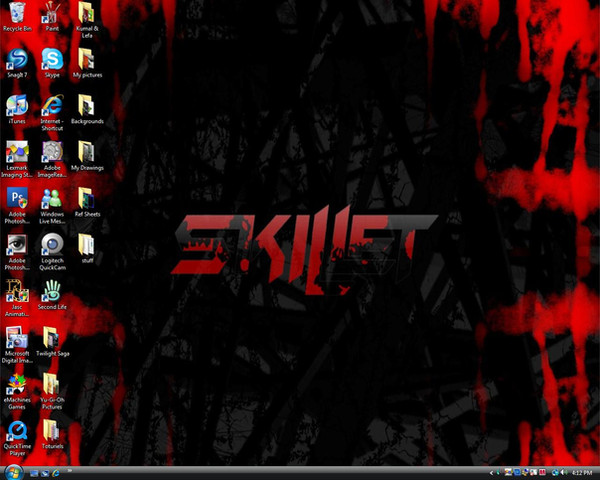Open the Twilight Saga folder

click(52, 341)
